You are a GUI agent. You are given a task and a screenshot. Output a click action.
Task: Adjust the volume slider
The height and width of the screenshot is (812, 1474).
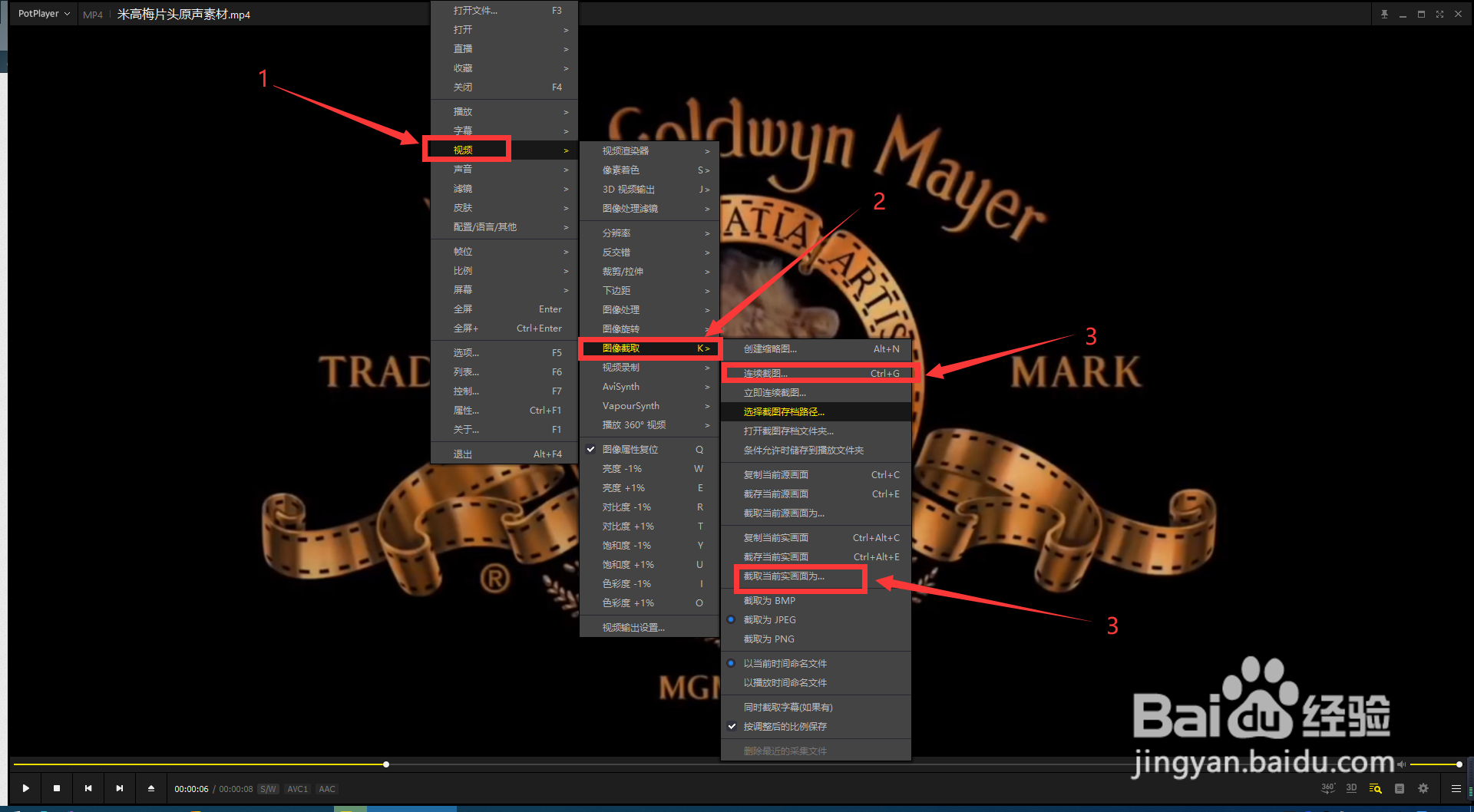[x=1436, y=764]
